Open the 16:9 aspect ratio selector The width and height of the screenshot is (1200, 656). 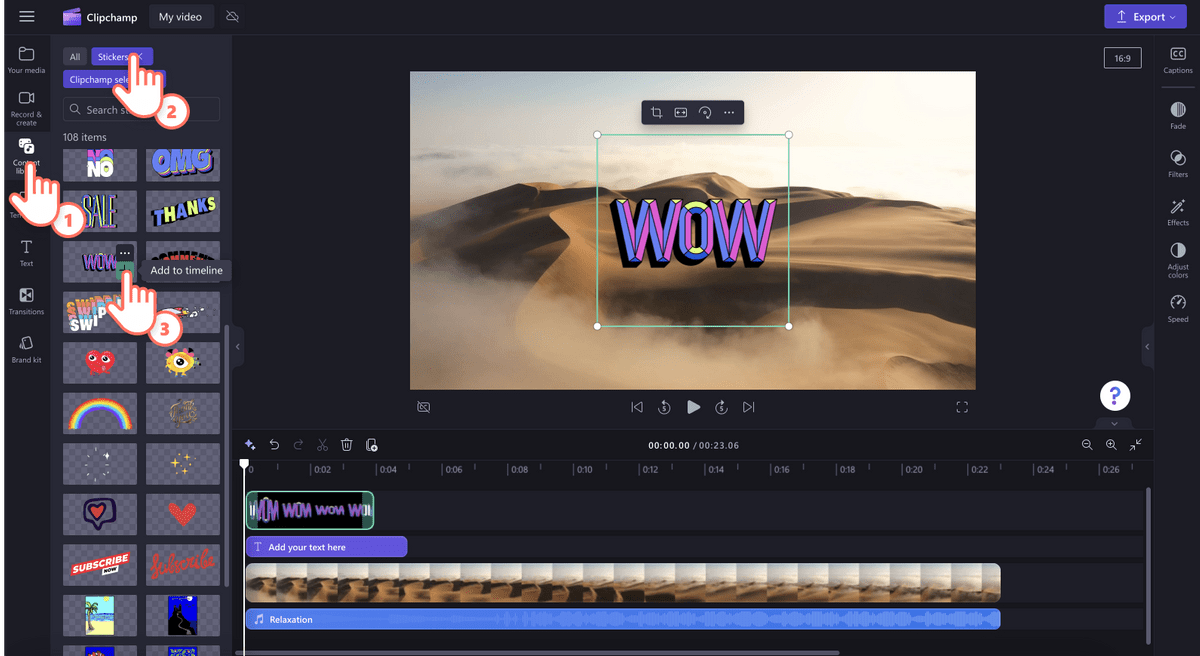(1122, 57)
